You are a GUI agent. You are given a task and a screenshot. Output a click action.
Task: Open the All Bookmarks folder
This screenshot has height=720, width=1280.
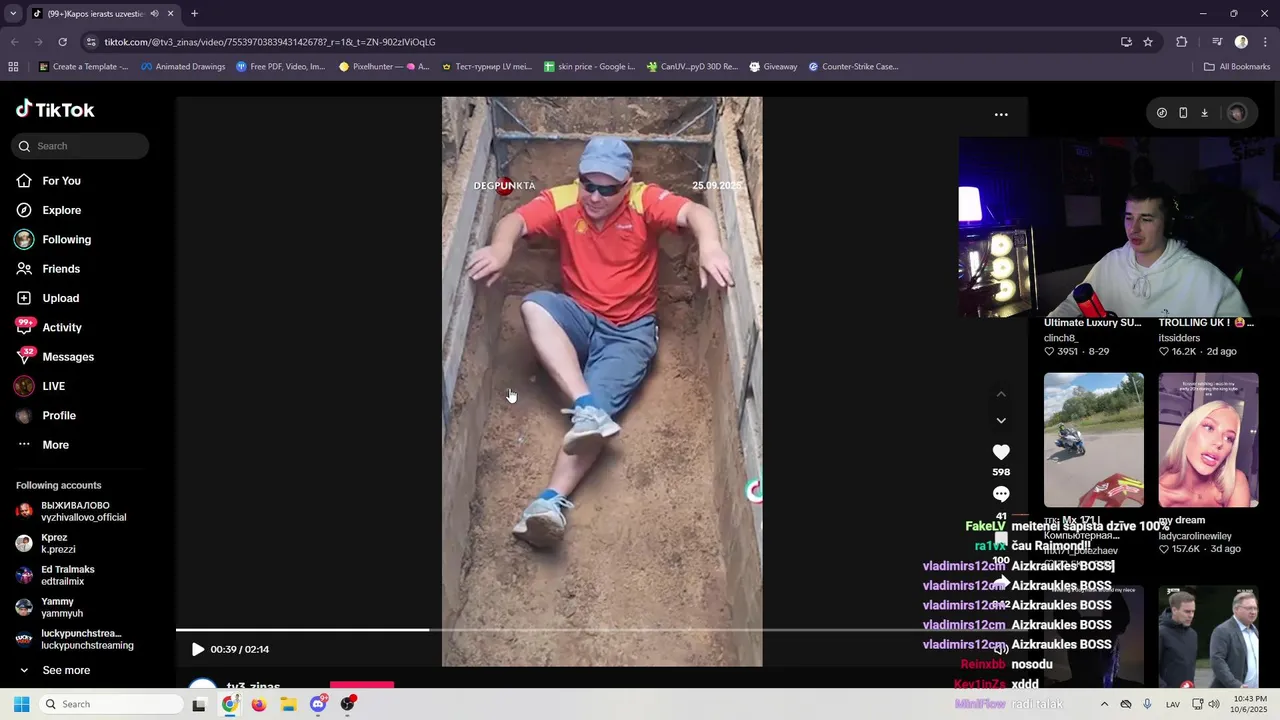tap(1237, 67)
